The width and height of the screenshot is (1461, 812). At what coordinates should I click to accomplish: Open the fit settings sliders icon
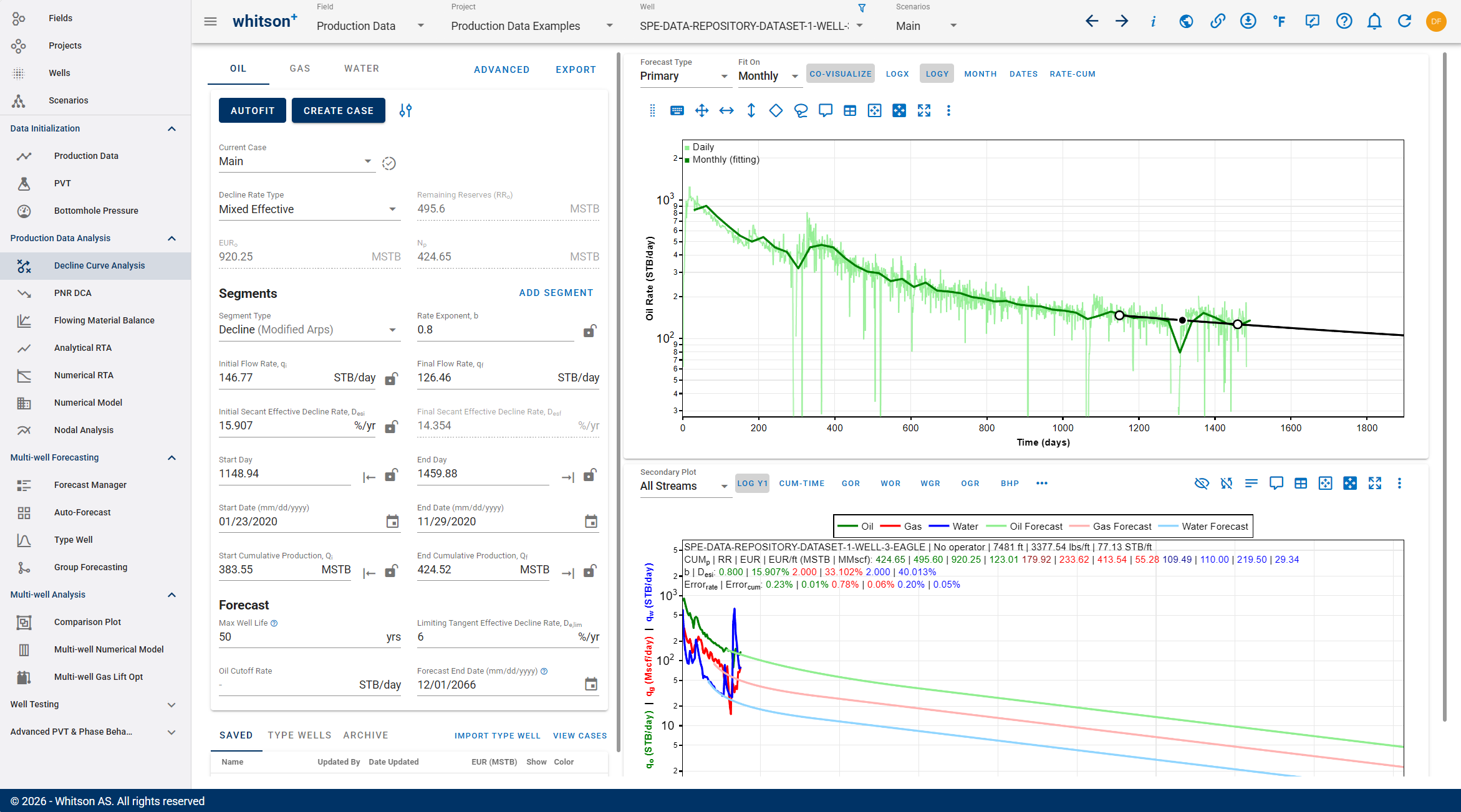point(405,111)
